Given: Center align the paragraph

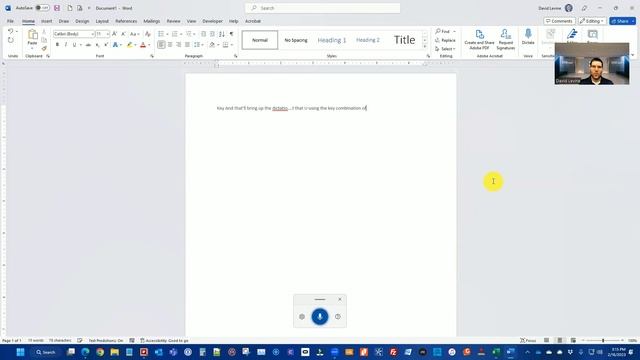Looking at the screenshot, I should click(x=170, y=44).
